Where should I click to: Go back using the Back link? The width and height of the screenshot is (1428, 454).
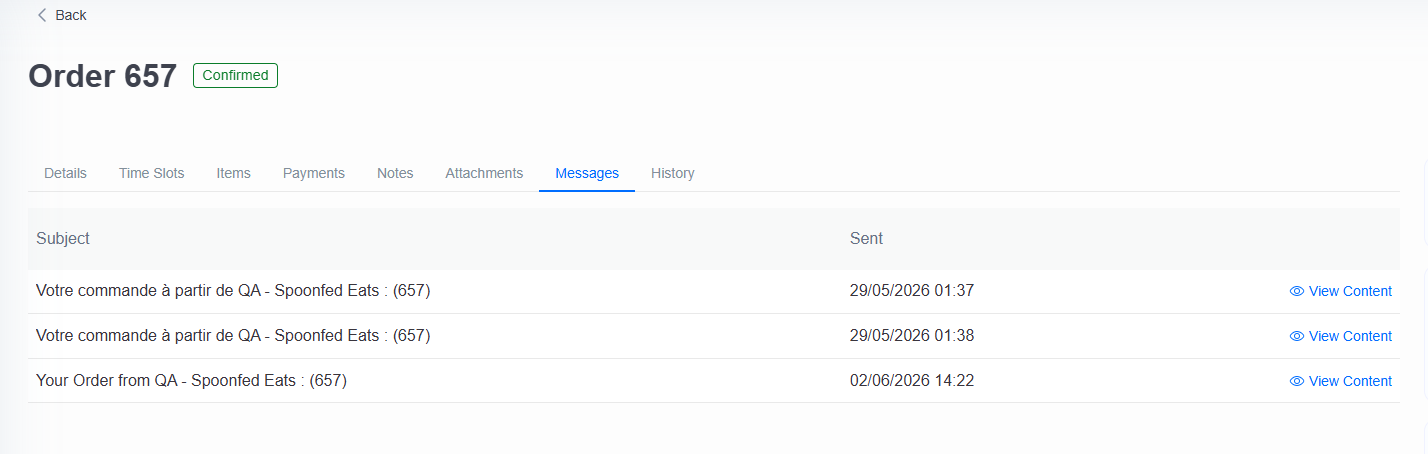click(61, 15)
